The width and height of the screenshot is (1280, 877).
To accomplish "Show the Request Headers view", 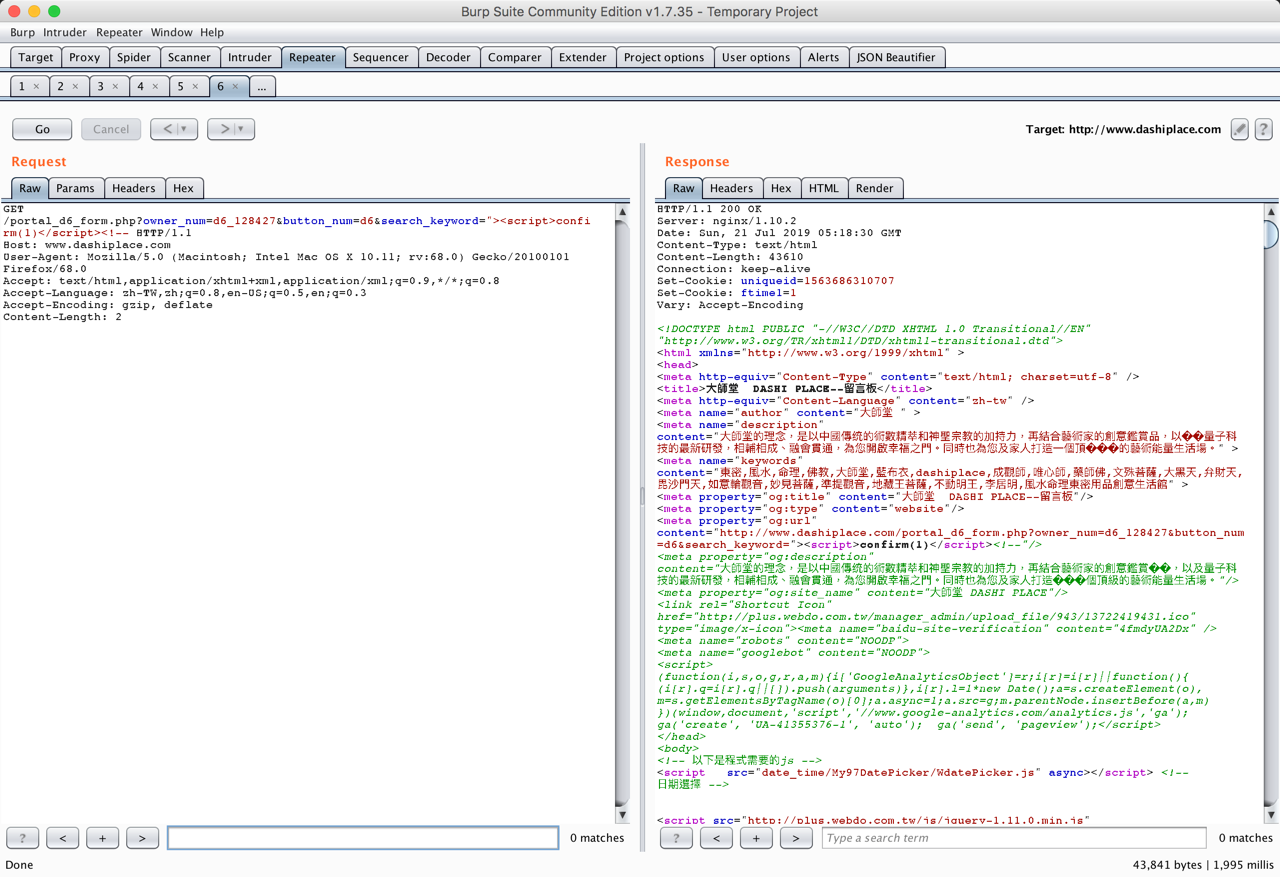I will [x=134, y=188].
